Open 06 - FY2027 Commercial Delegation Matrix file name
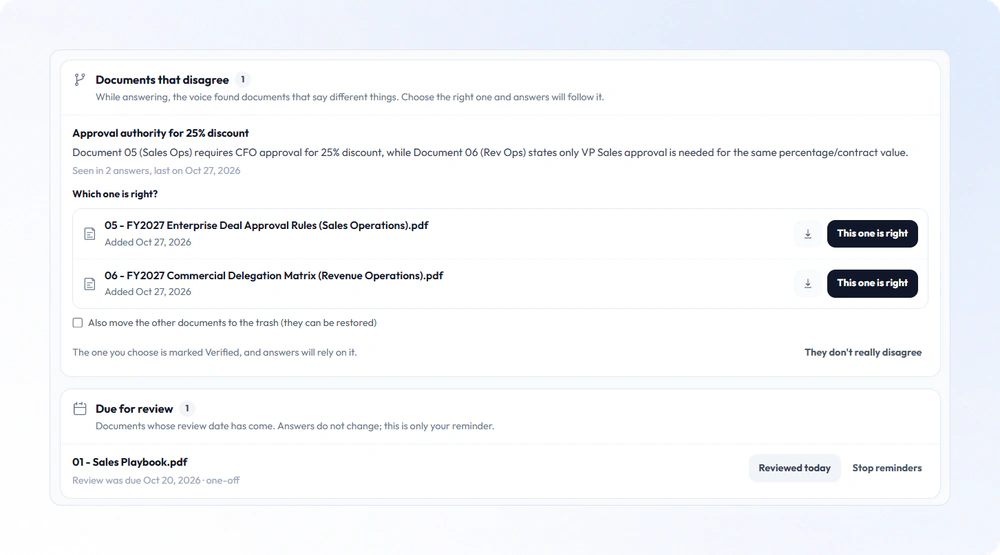 (274, 276)
